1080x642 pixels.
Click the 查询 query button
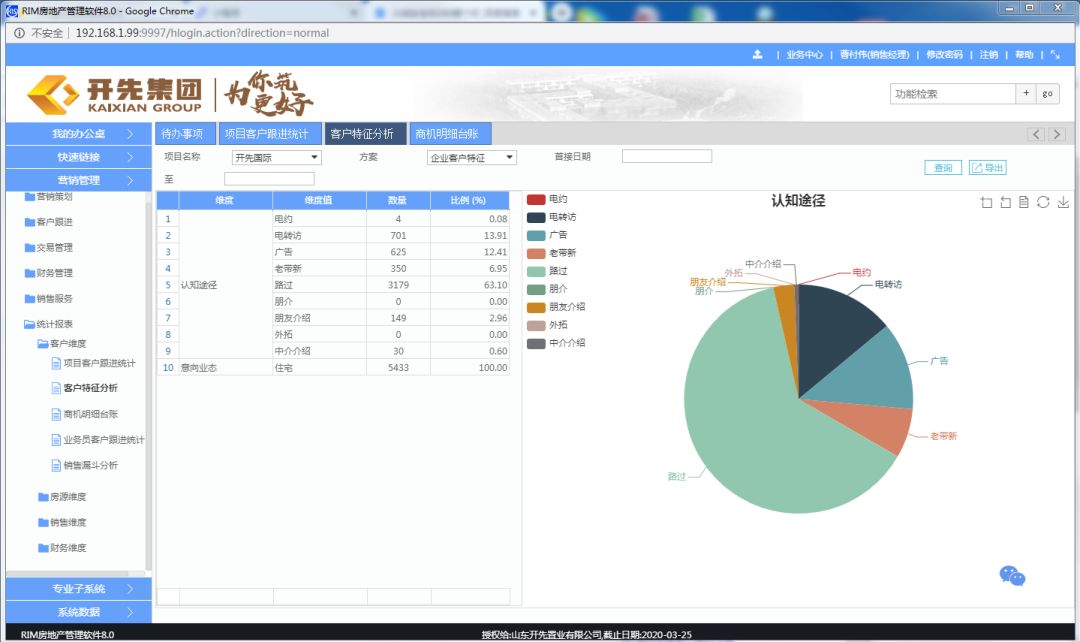[942, 168]
